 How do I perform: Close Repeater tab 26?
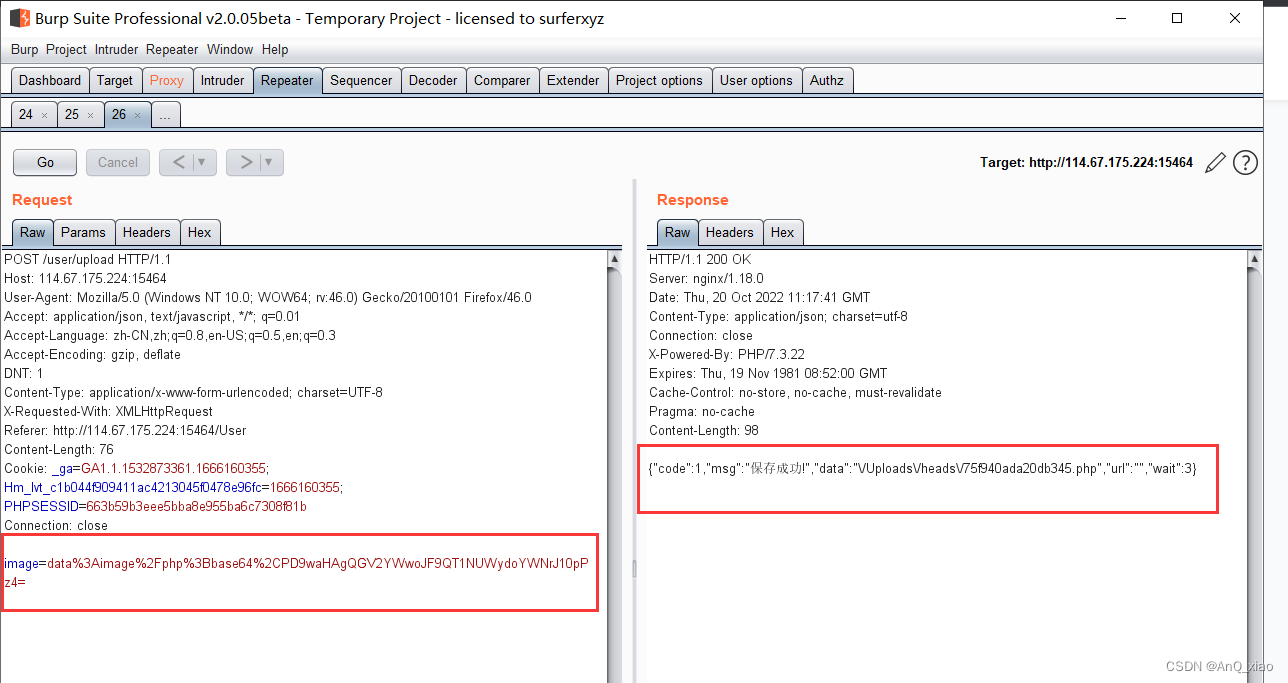137,115
